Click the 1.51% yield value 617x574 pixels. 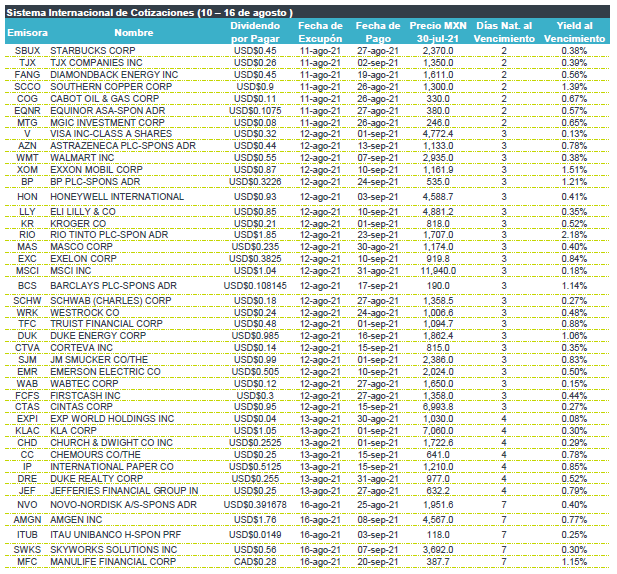(x=574, y=170)
